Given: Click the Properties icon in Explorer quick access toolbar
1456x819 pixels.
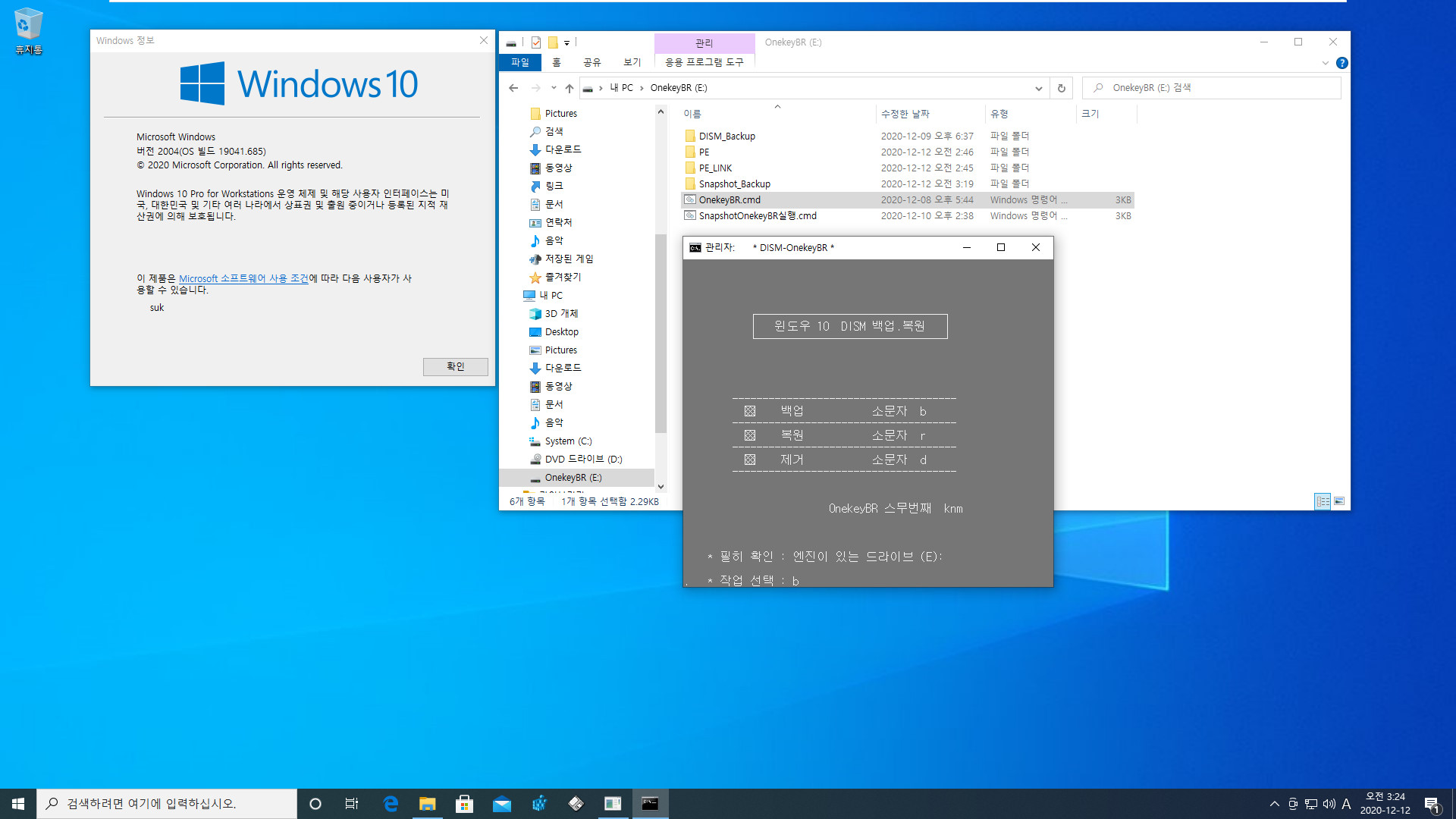Looking at the screenshot, I should [536, 42].
